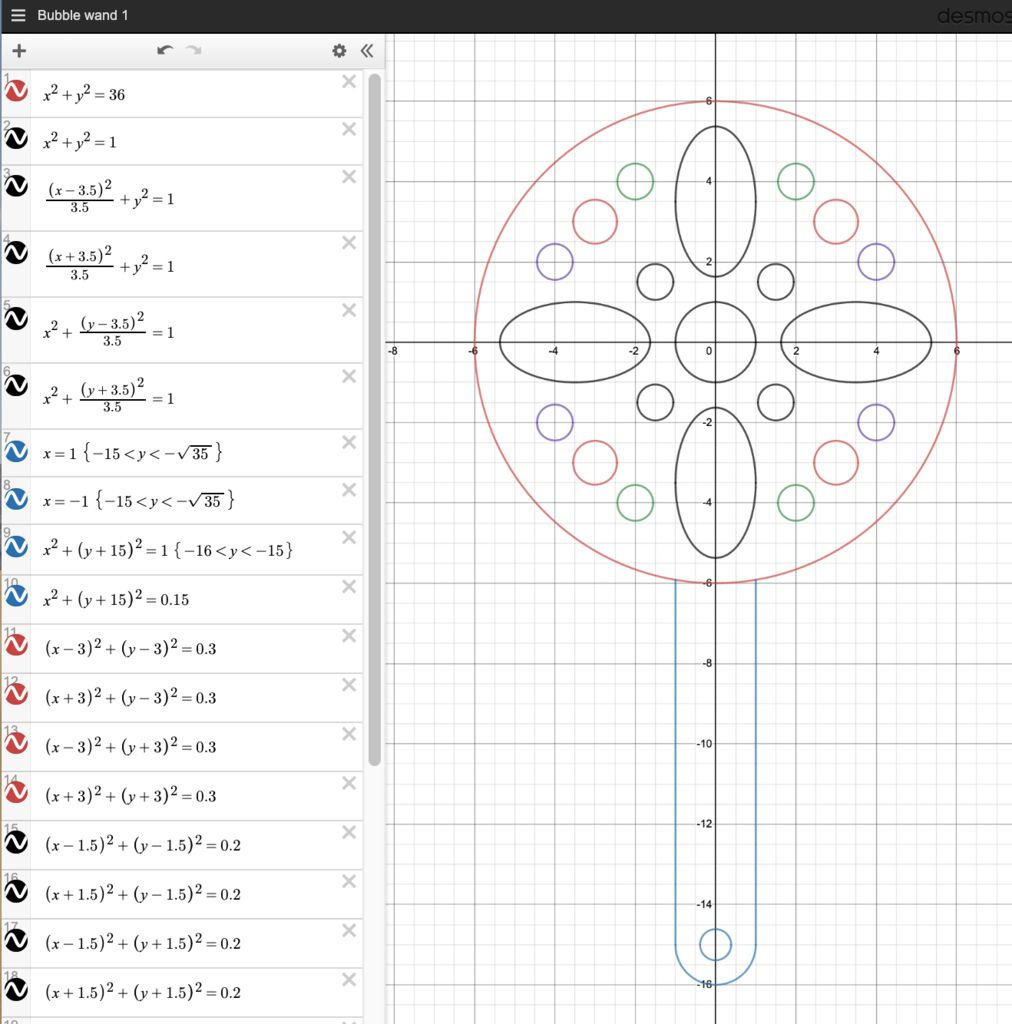The image size is (1012, 1024).
Task: Redo the undone change
Action: tap(192, 50)
